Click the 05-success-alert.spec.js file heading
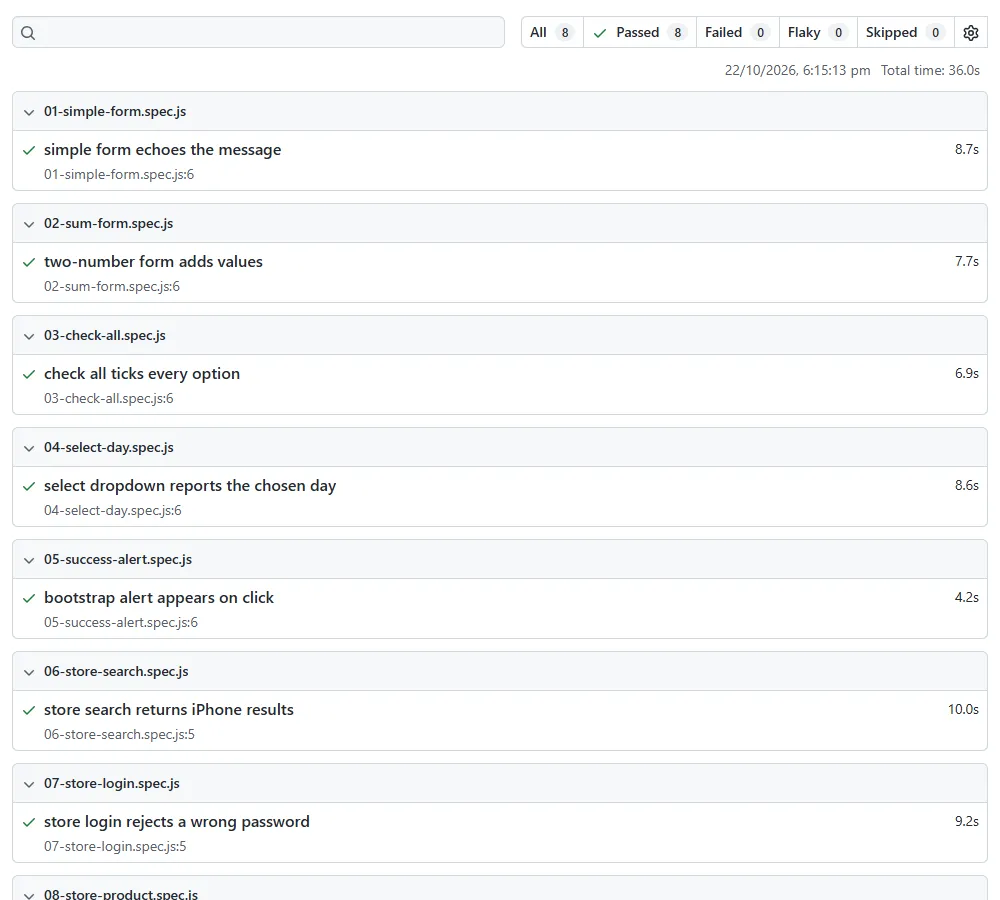 tap(118, 559)
